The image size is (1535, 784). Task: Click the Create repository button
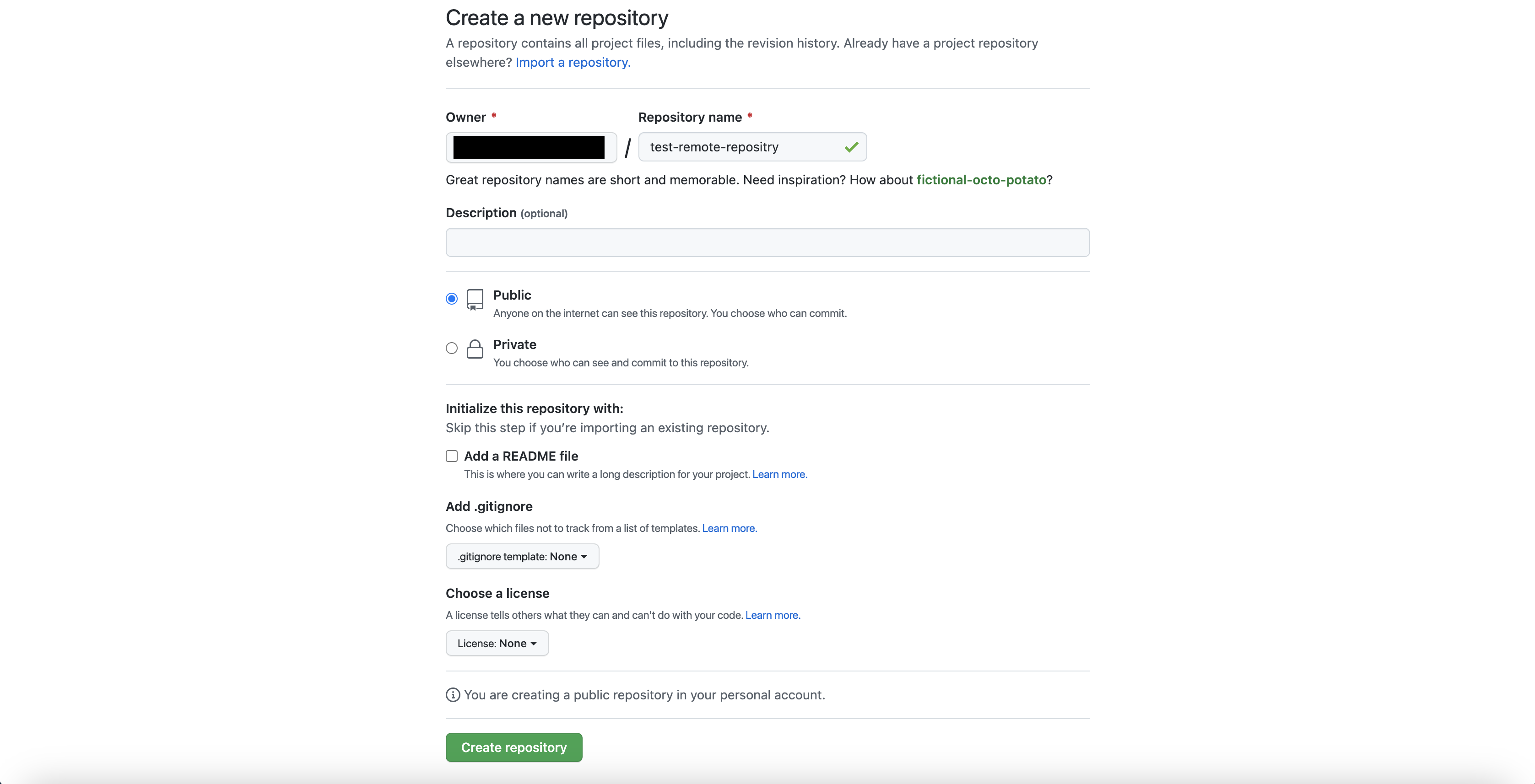click(x=513, y=747)
